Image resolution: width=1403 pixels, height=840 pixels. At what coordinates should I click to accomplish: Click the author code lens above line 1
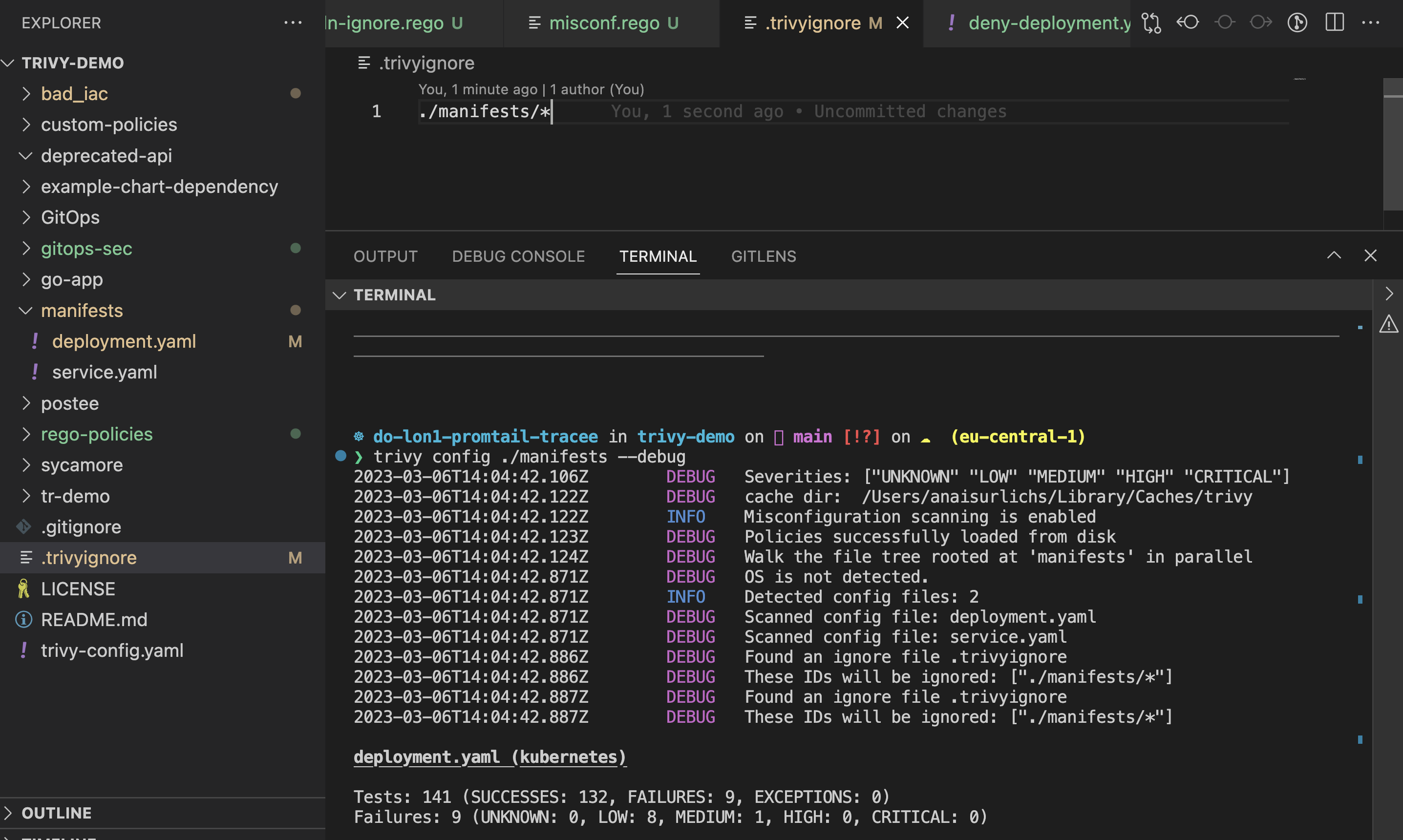click(531, 89)
